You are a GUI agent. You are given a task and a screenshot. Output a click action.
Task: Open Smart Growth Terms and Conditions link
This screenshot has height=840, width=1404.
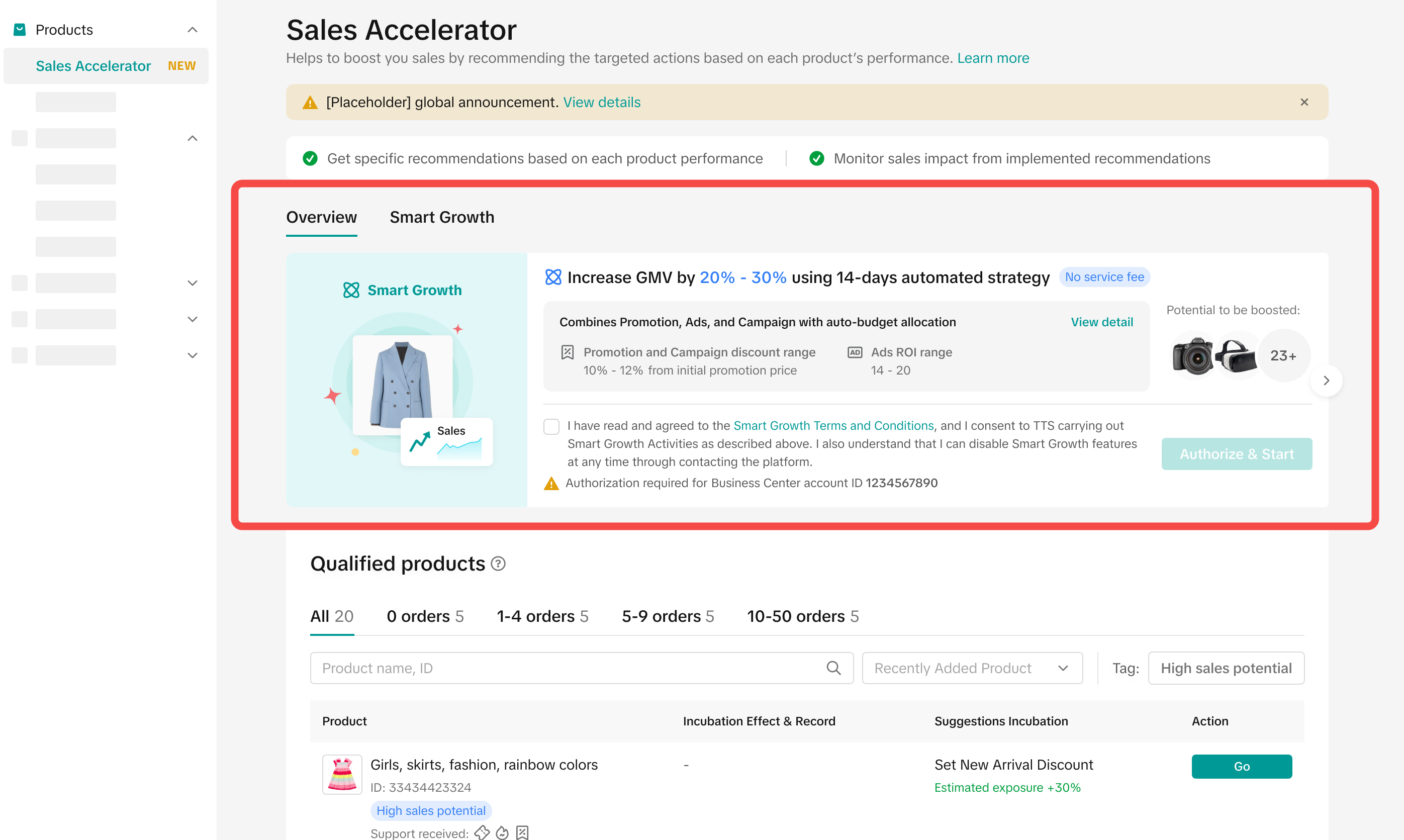[x=833, y=426]
